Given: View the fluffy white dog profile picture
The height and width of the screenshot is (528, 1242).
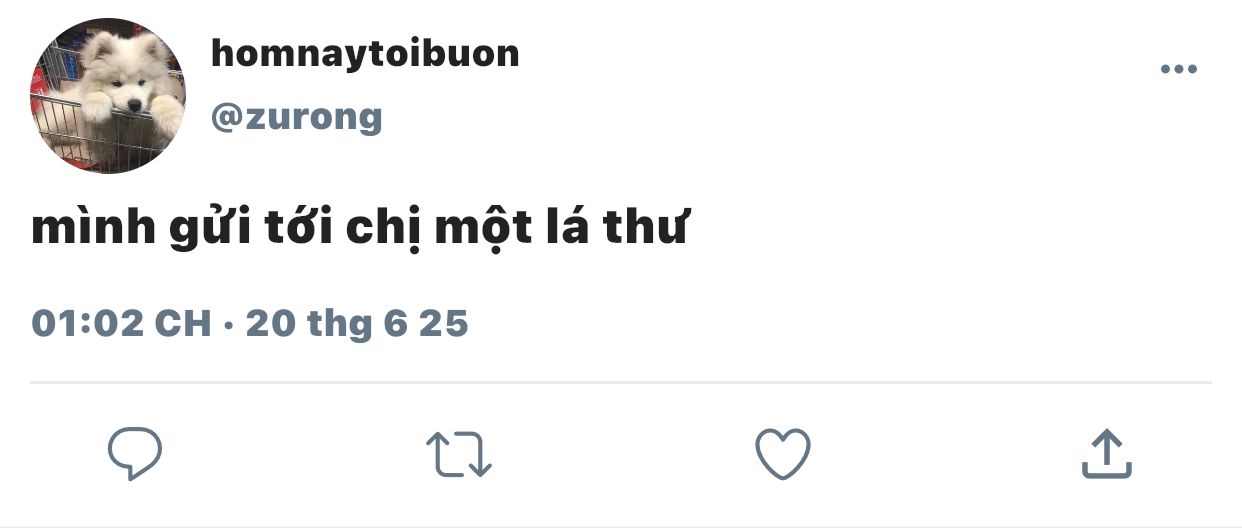Looking at the screenshot, I should [x=108, y=95].
